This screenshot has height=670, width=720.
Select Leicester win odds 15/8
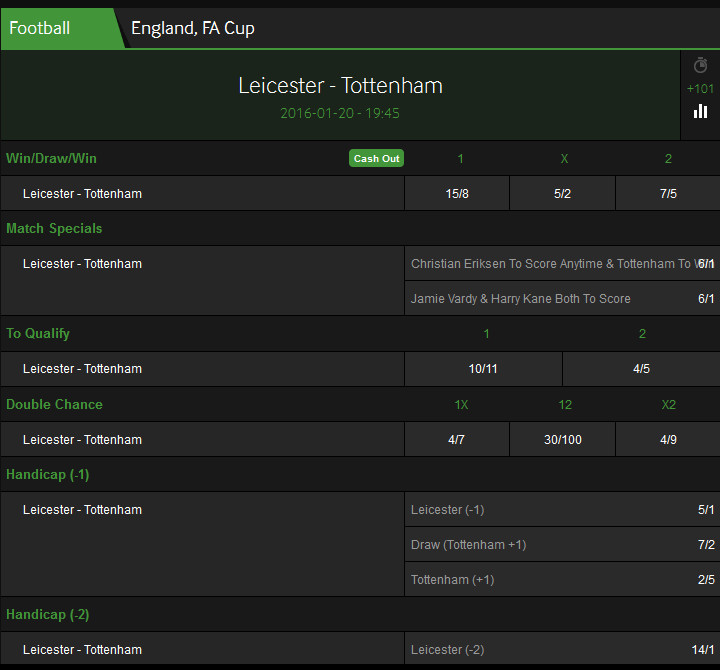pos(457,193)
